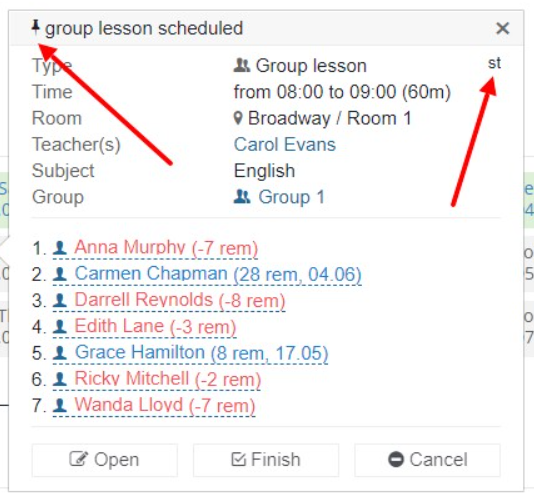Select student Anna Murphy (-7 rem)
Image resolution: width=534 pixels, height=504 pixels.
coord(166,247)
